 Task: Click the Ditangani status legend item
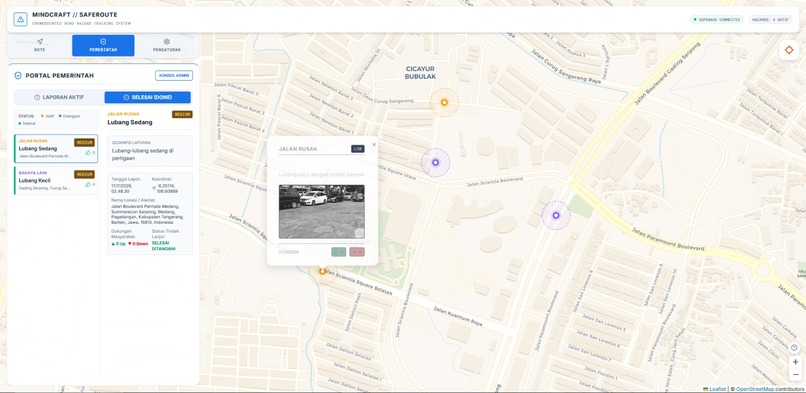tap(69, 116)
